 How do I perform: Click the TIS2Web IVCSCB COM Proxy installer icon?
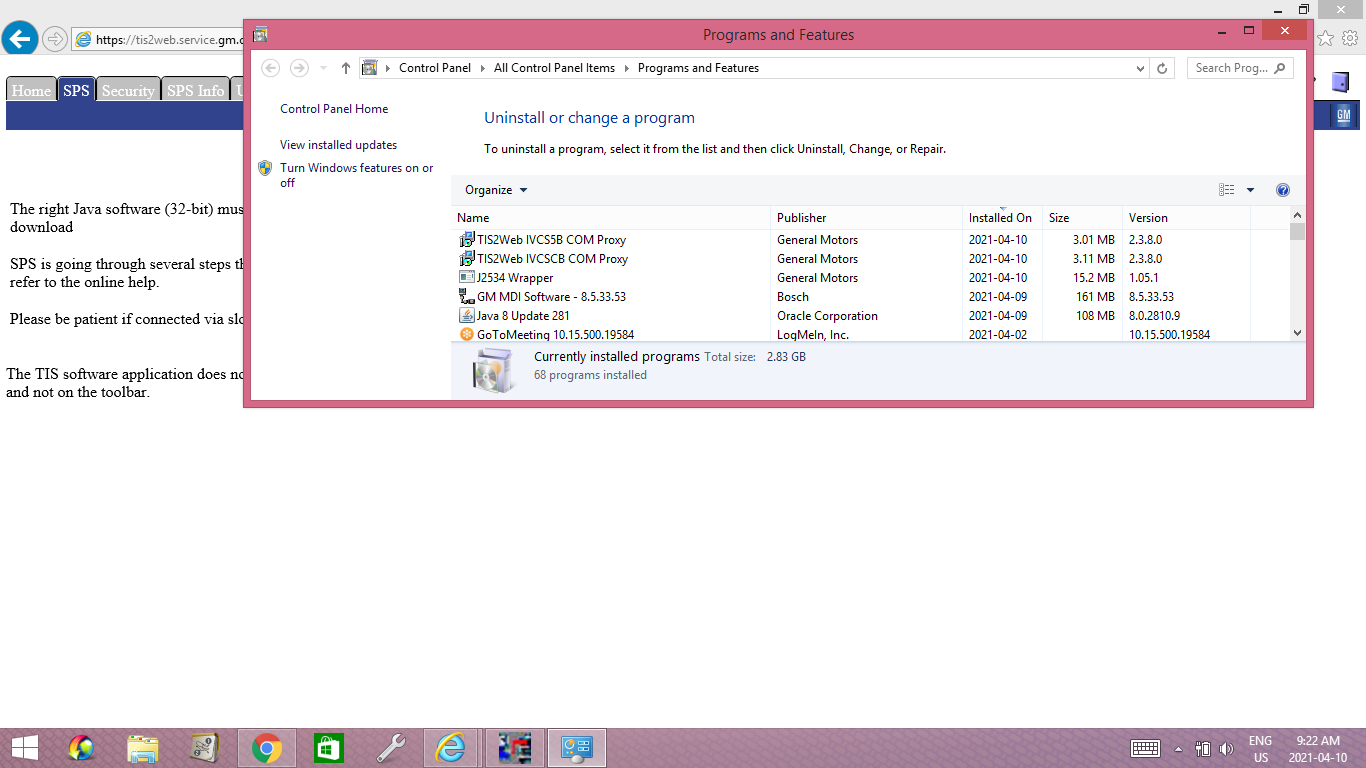[466, 259]
